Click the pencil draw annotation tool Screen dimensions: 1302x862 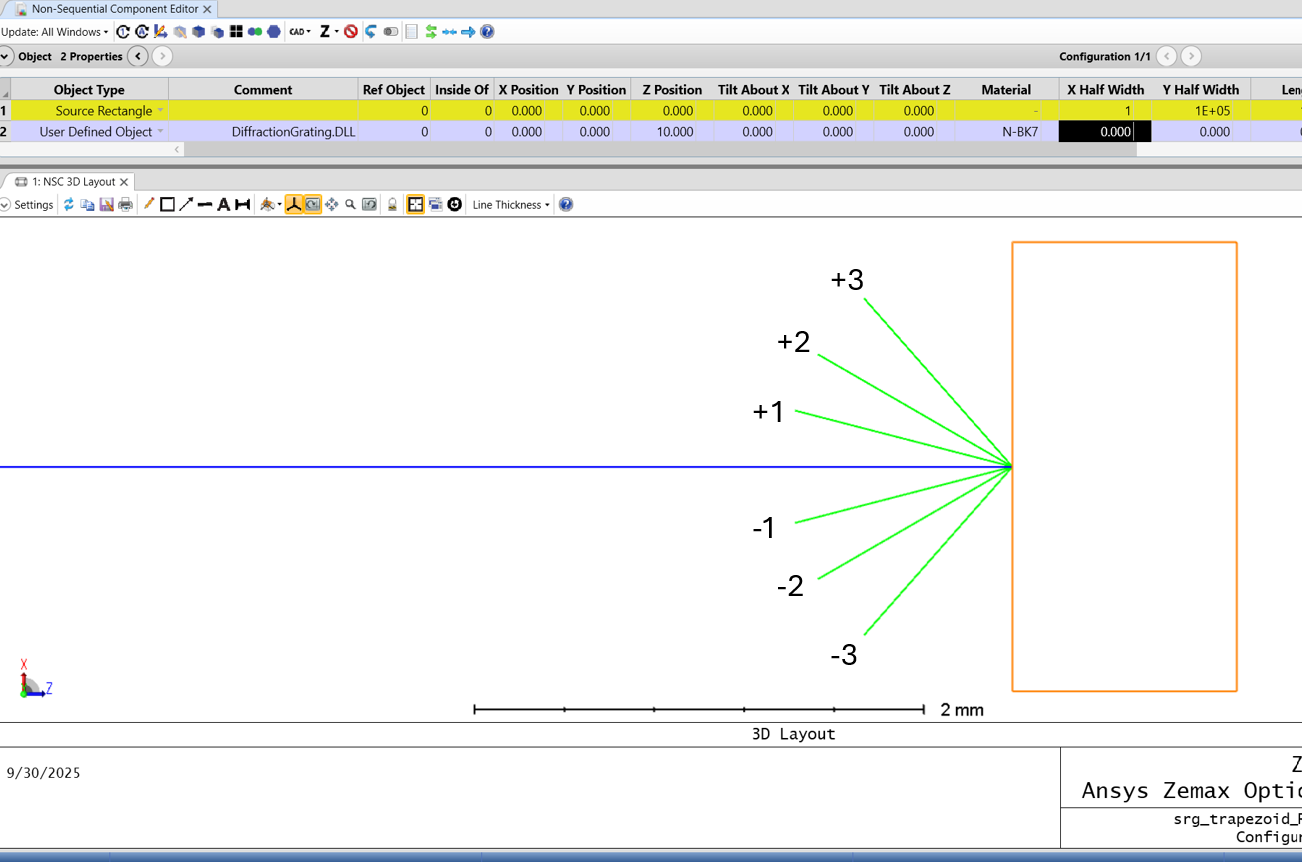[x=148, y=205]
